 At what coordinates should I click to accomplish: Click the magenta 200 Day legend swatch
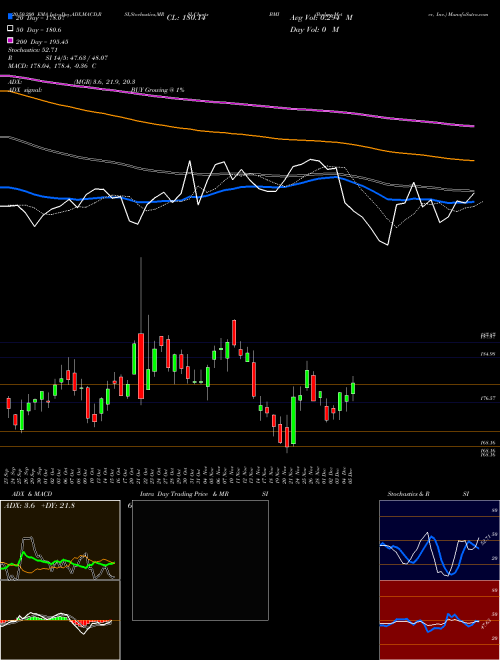coord(11,41)
